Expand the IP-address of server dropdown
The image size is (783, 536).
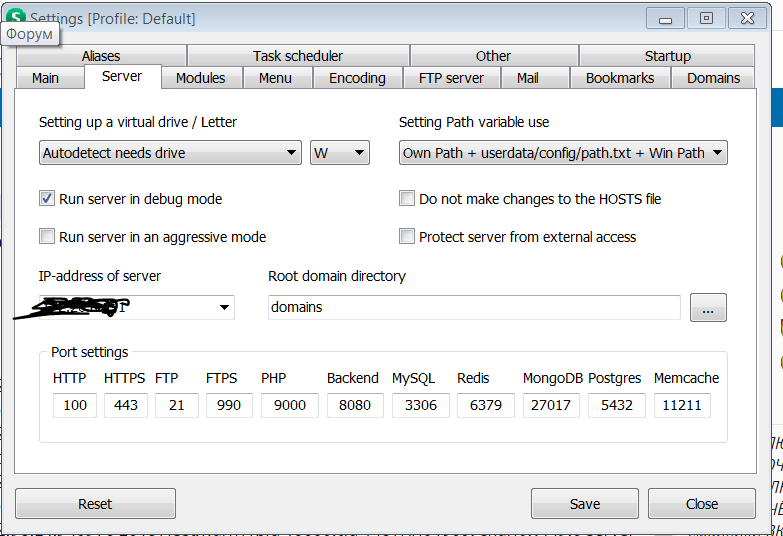point(224,308)
